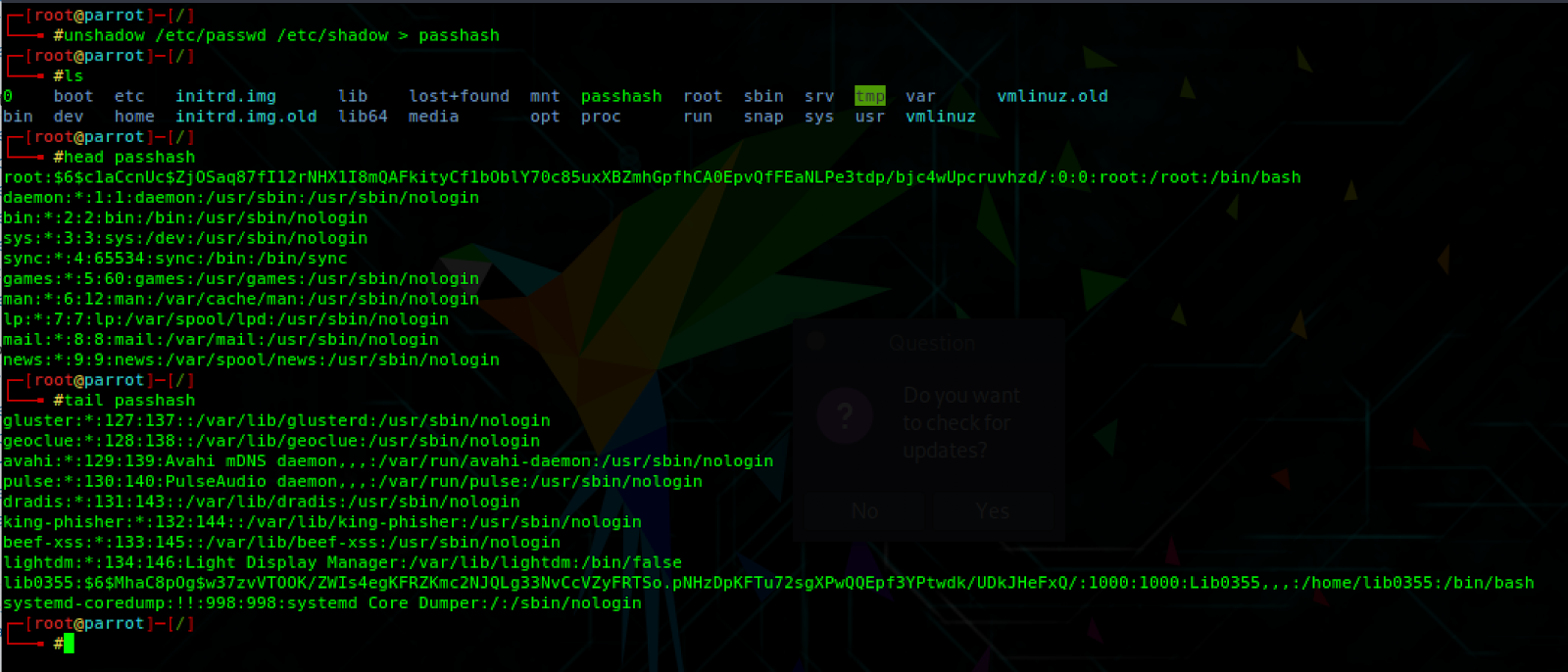Click the green terminal cursor at last prompt
Image resolution: width=1568 pixels, height=672 pixels.
[69, 644]
